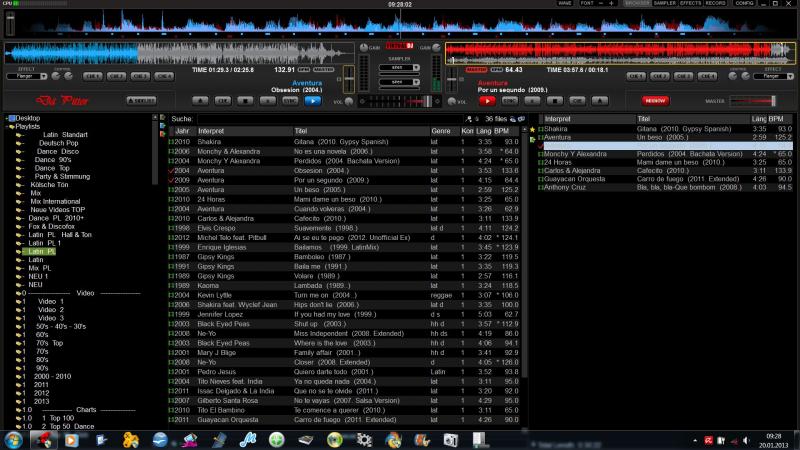Hit the left deck CUE transport button
The width and height of the screenshot is (800, 450).
pos(223,101)
